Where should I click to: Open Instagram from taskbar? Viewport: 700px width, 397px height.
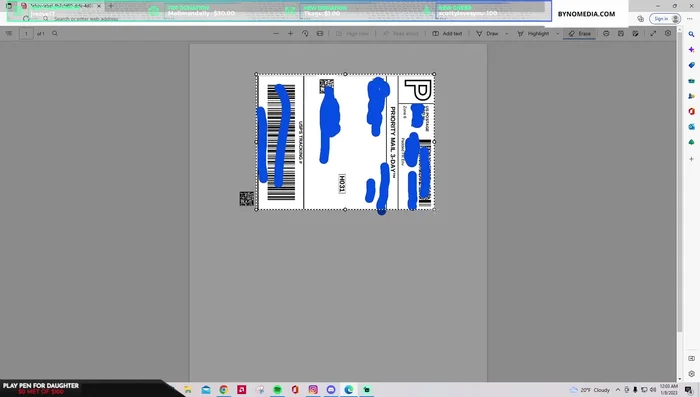(313, 390)
